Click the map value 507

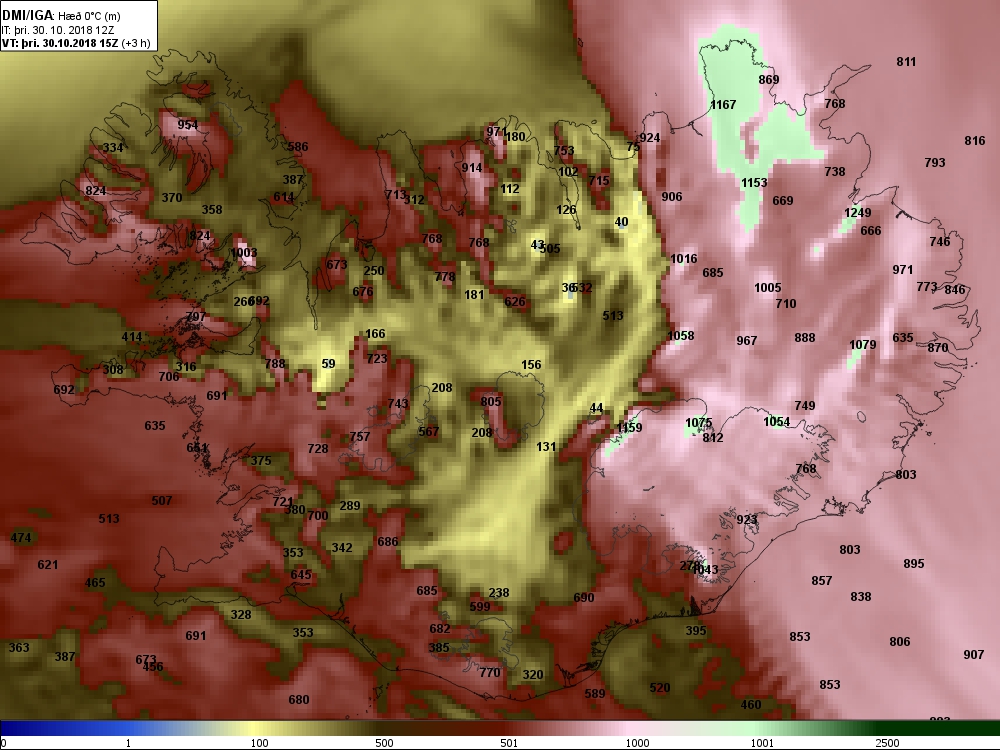161,501
